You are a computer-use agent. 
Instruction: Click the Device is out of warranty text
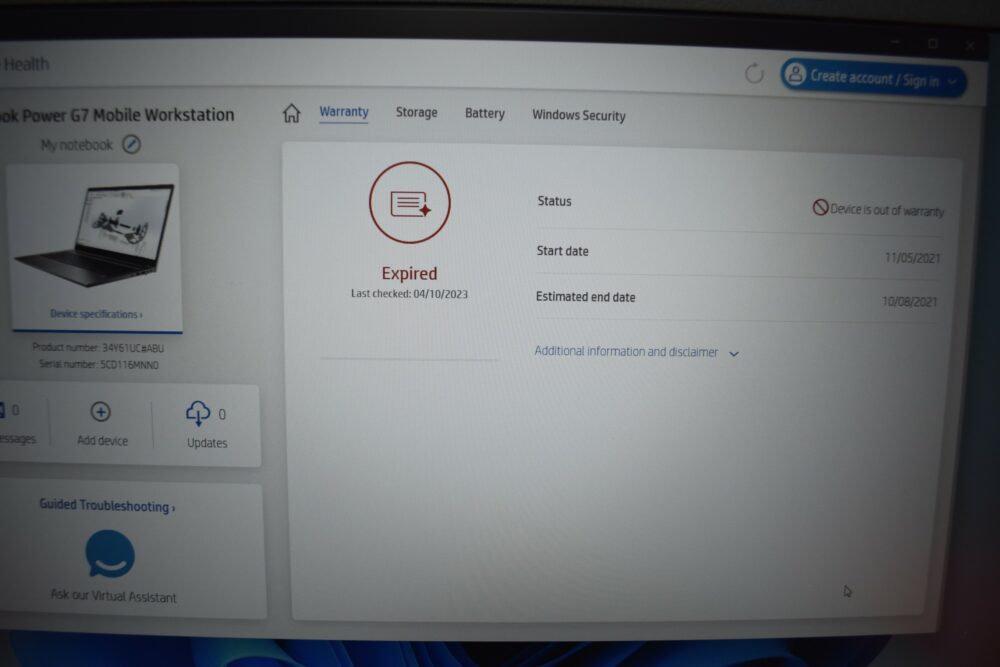coord(887,210)
